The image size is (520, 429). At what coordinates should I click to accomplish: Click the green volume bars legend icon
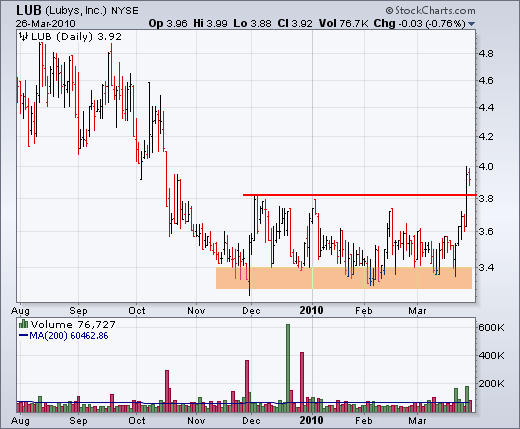tap(23, 324)
